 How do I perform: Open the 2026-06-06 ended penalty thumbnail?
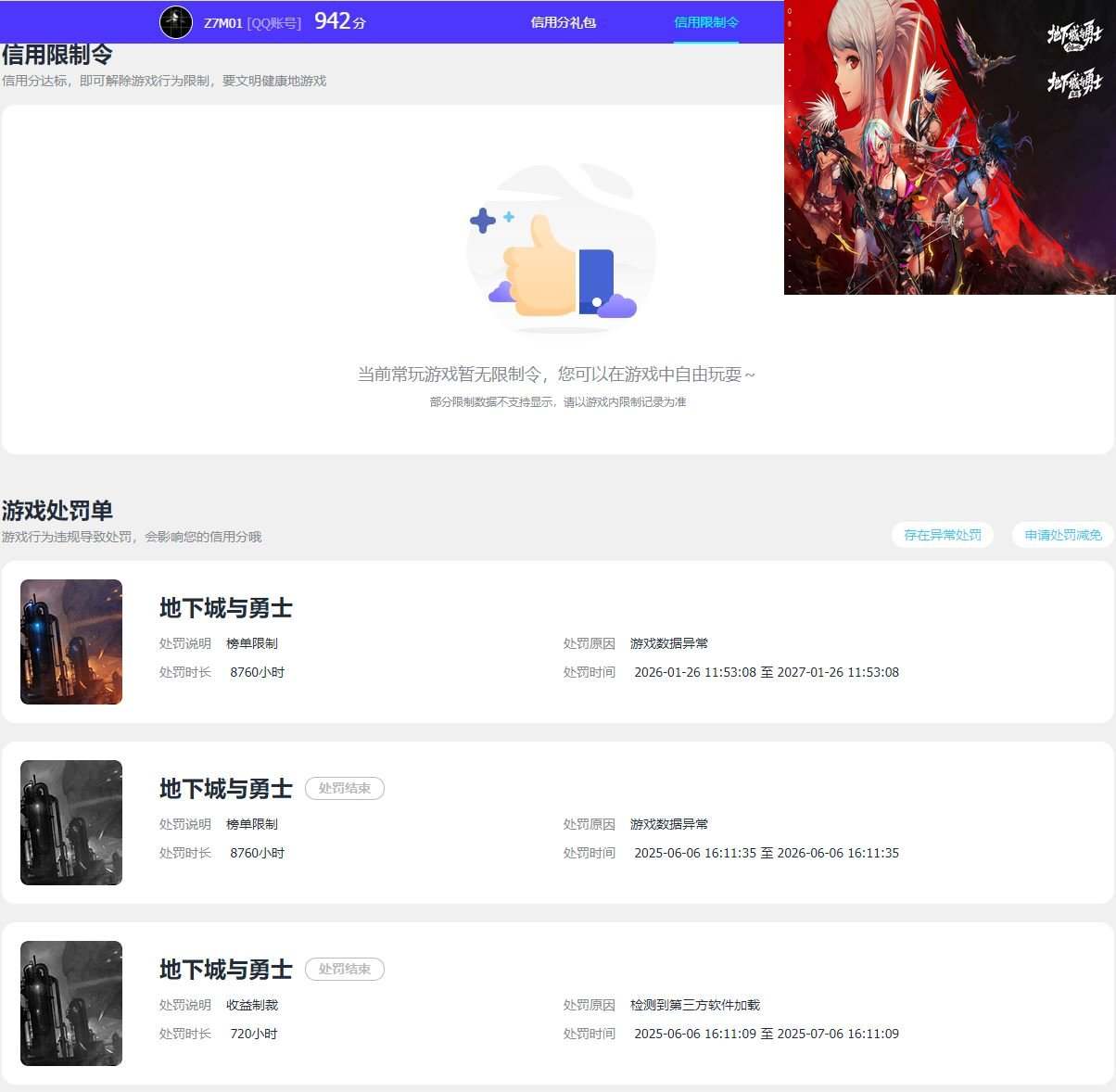(x=71, y=822)
